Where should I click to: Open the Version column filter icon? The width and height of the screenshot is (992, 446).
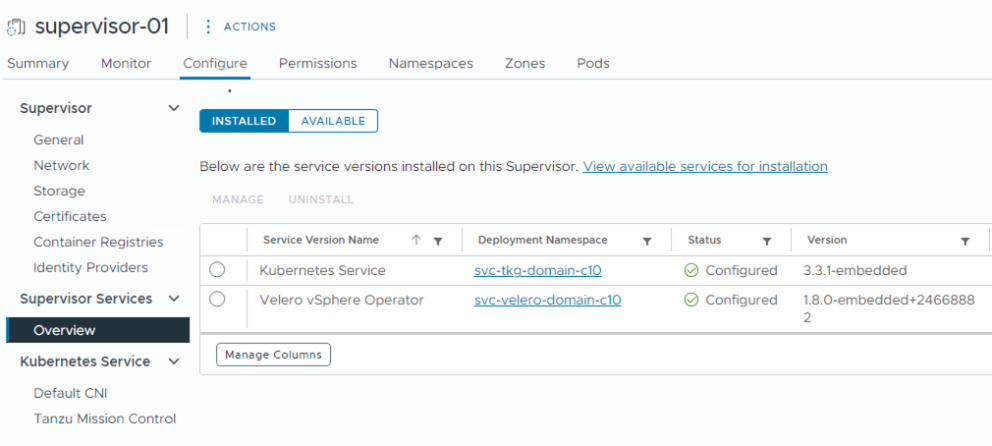coord(965,241)
